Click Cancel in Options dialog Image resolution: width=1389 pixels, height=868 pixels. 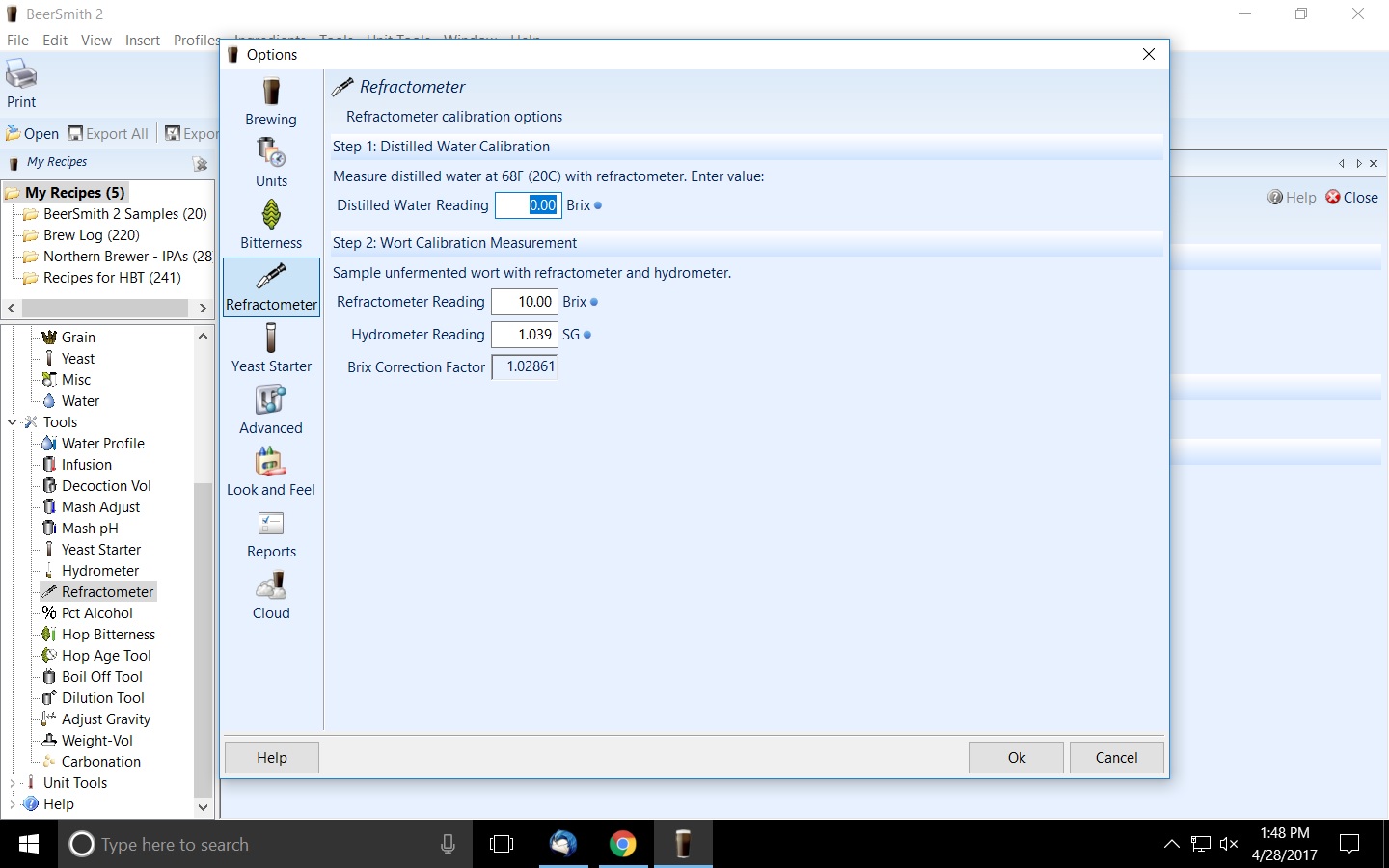point(1117,758)
